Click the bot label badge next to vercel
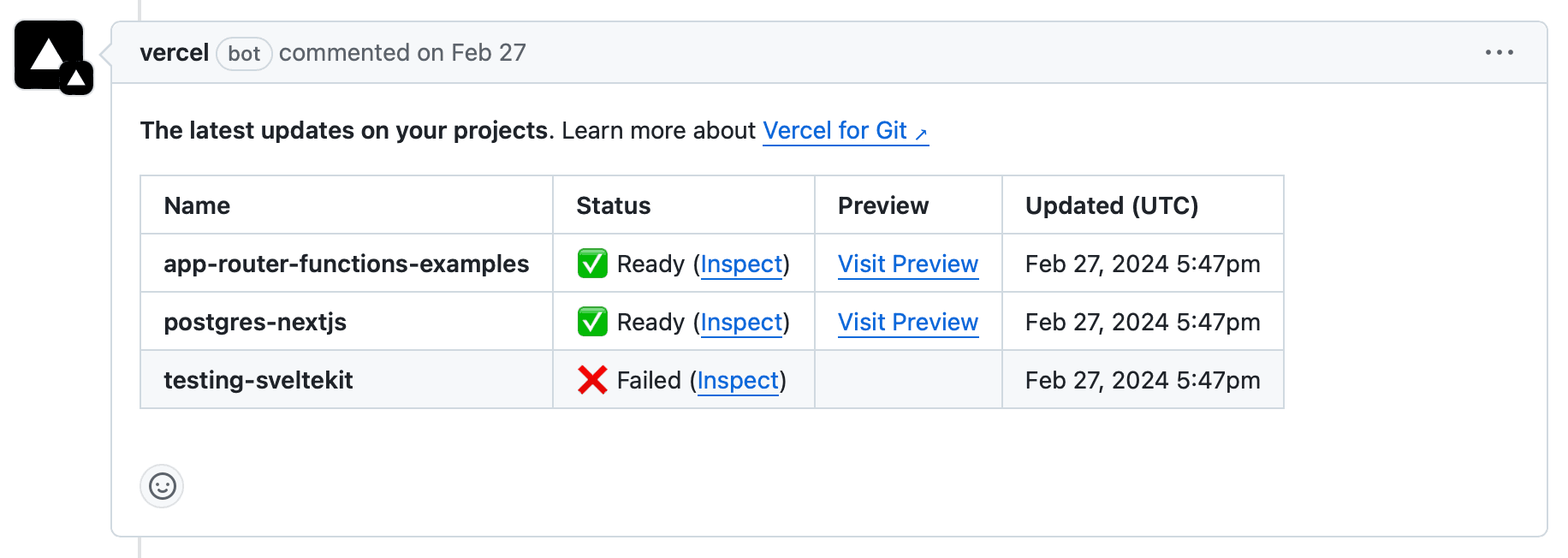1568x558 pixels. pyautogui.click(x=244, y=54)
